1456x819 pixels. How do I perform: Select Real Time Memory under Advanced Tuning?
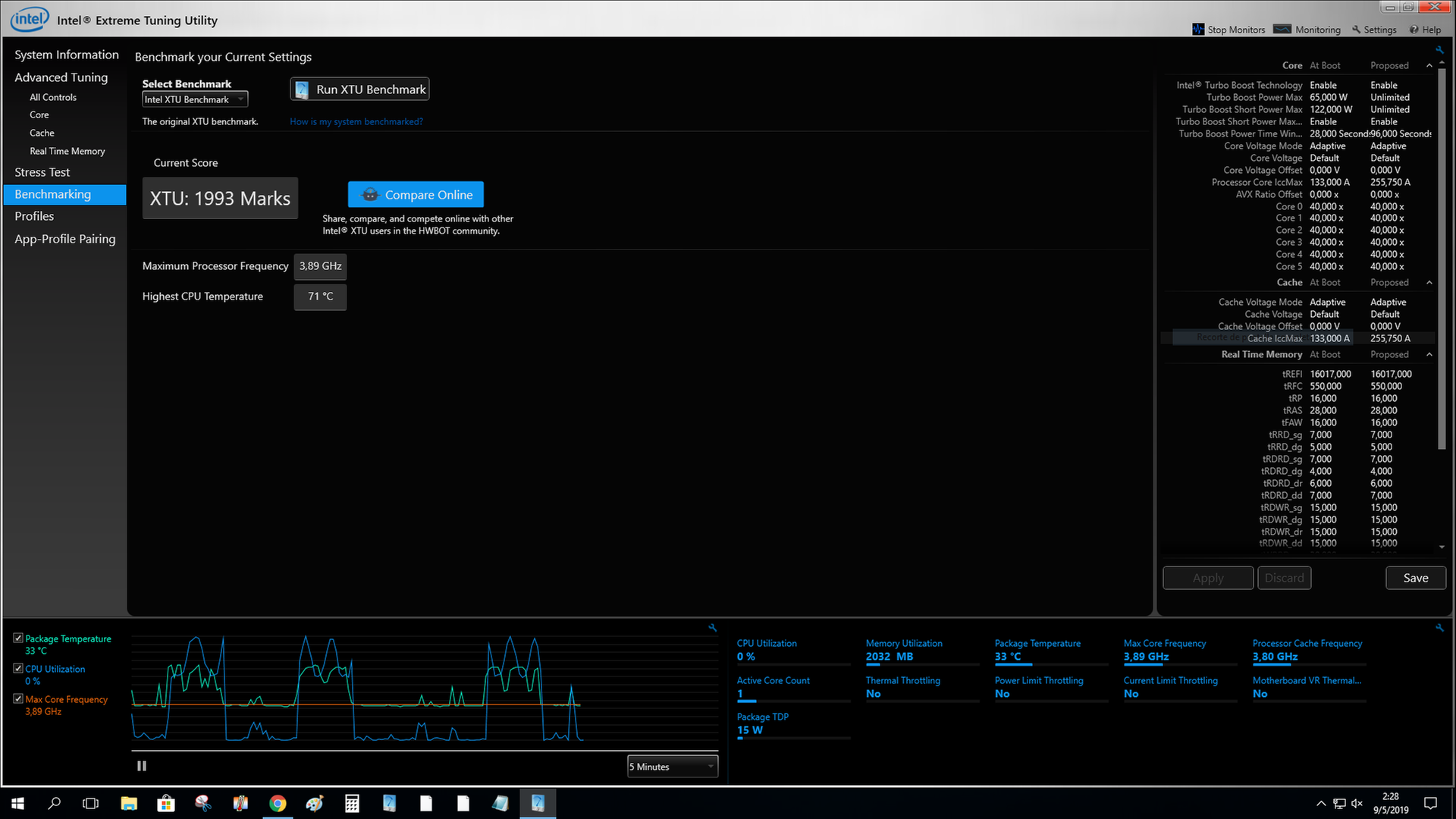67,152
